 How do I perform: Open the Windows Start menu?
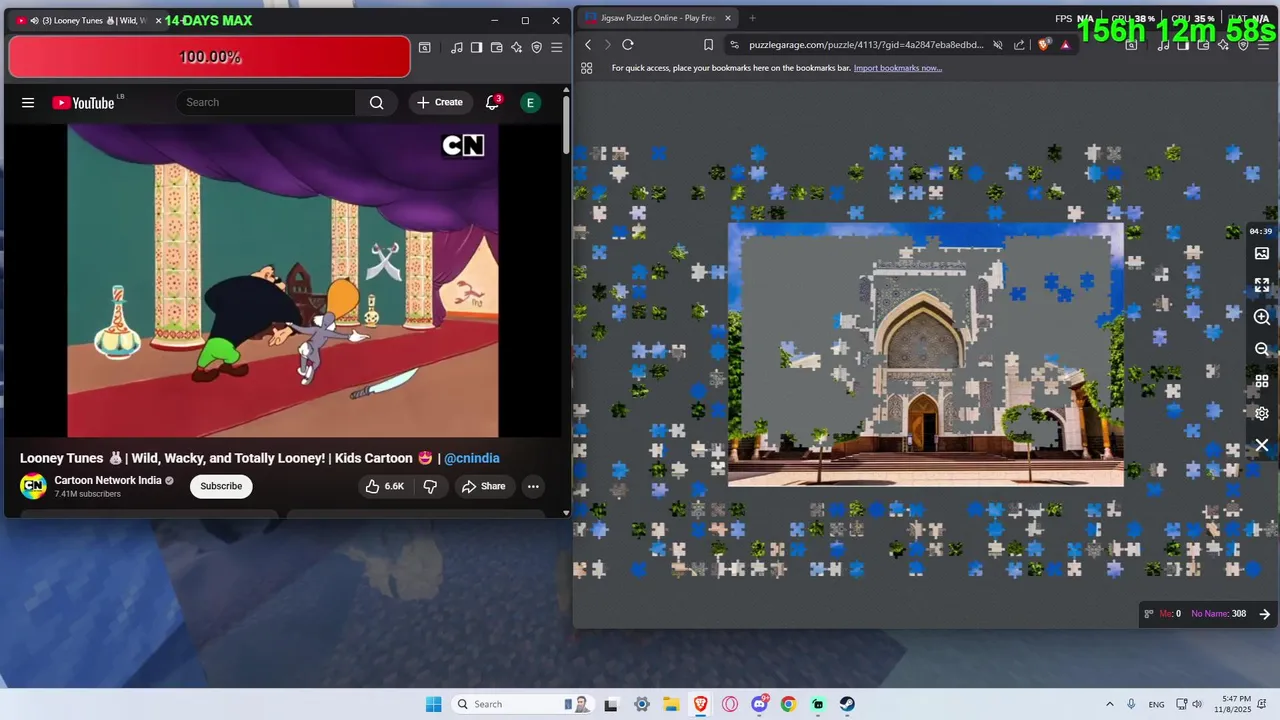pos(433,704)
